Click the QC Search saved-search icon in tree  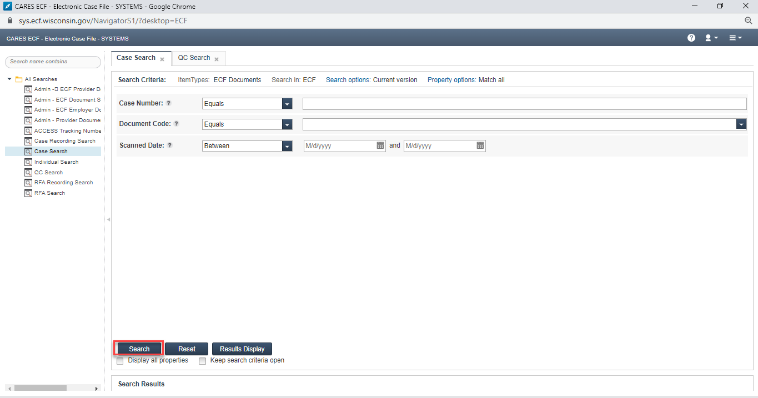click(28, 172)
